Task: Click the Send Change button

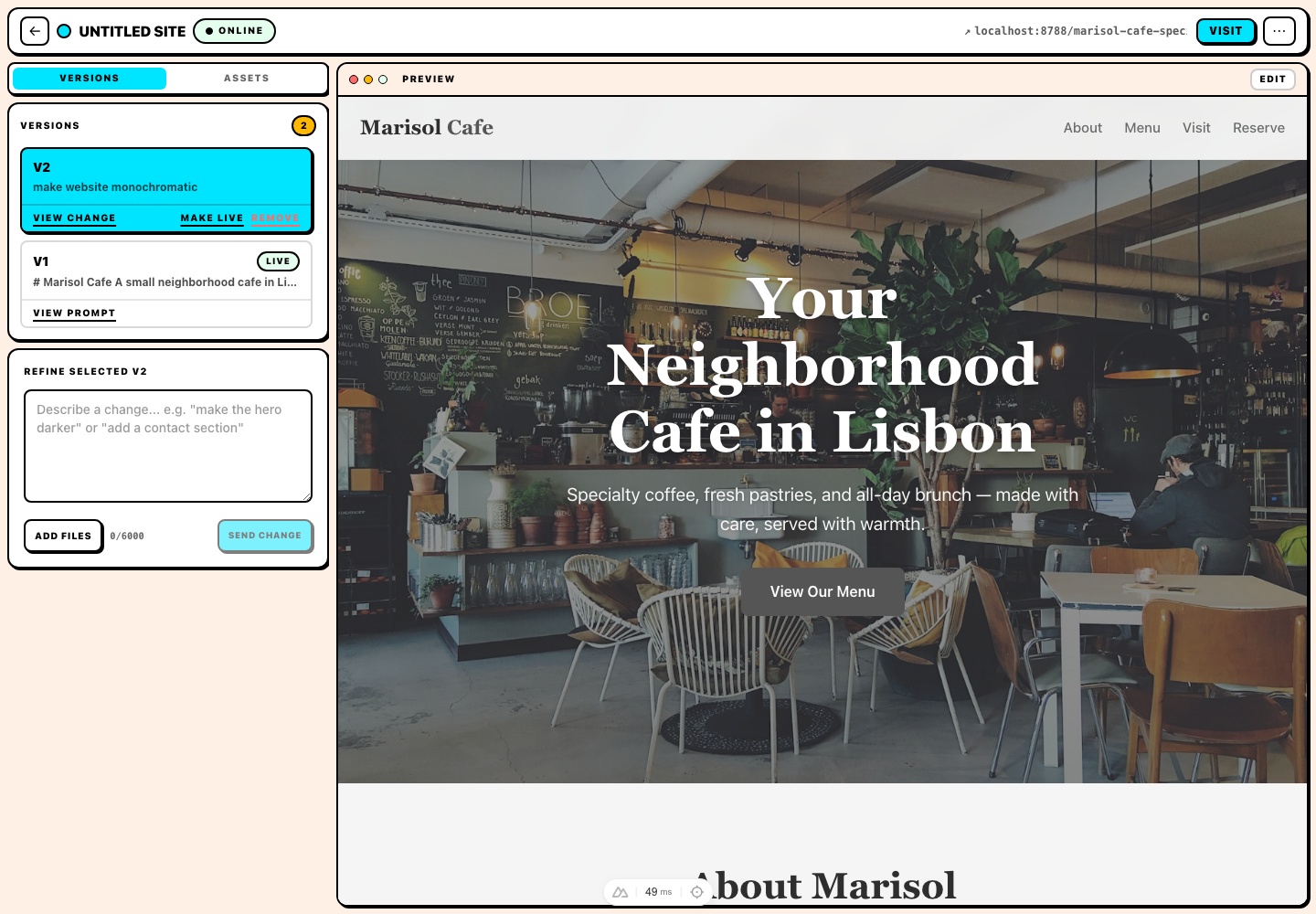Action: tap(265, 536)
